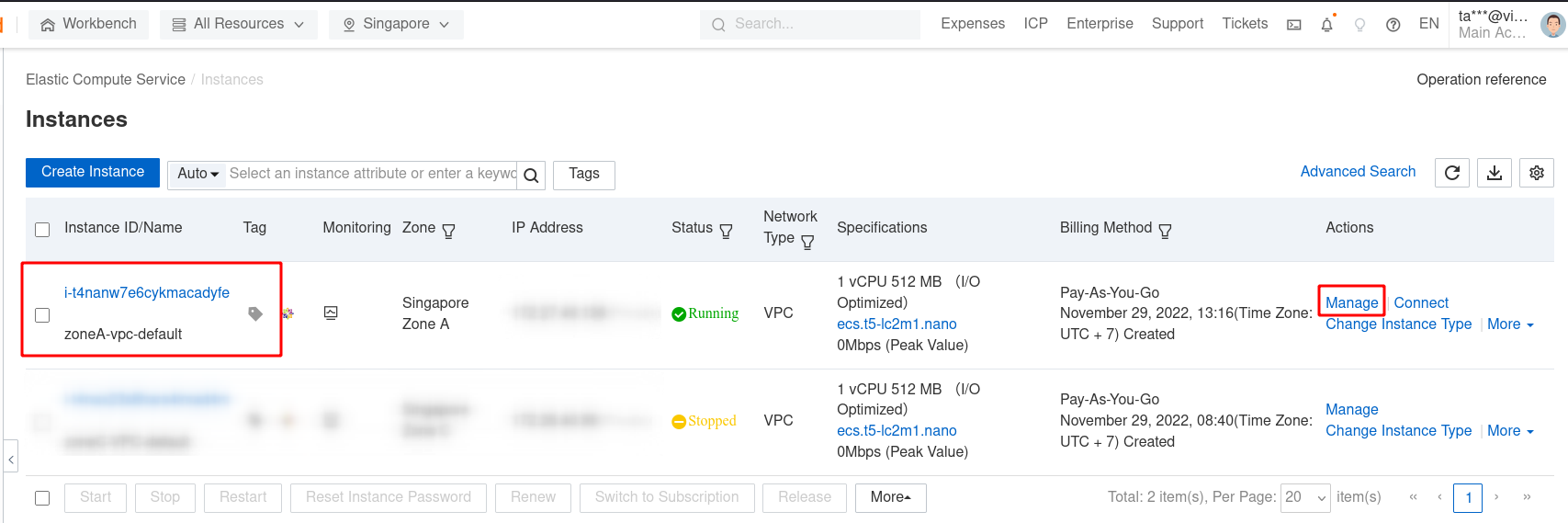This screenshot has height=523, width=1568.
Task: Open column settings gear icon
Action: coord(1536,173)
